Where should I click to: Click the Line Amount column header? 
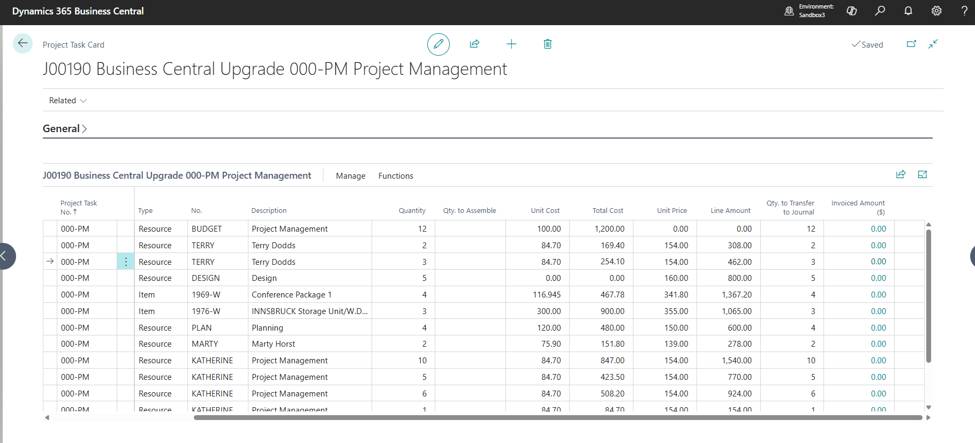(731, 211)
